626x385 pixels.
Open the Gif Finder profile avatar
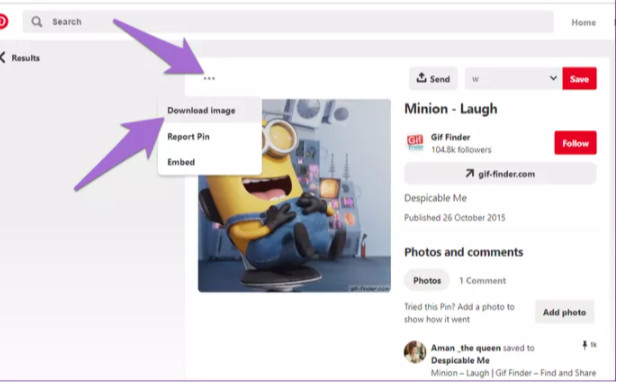415,143
